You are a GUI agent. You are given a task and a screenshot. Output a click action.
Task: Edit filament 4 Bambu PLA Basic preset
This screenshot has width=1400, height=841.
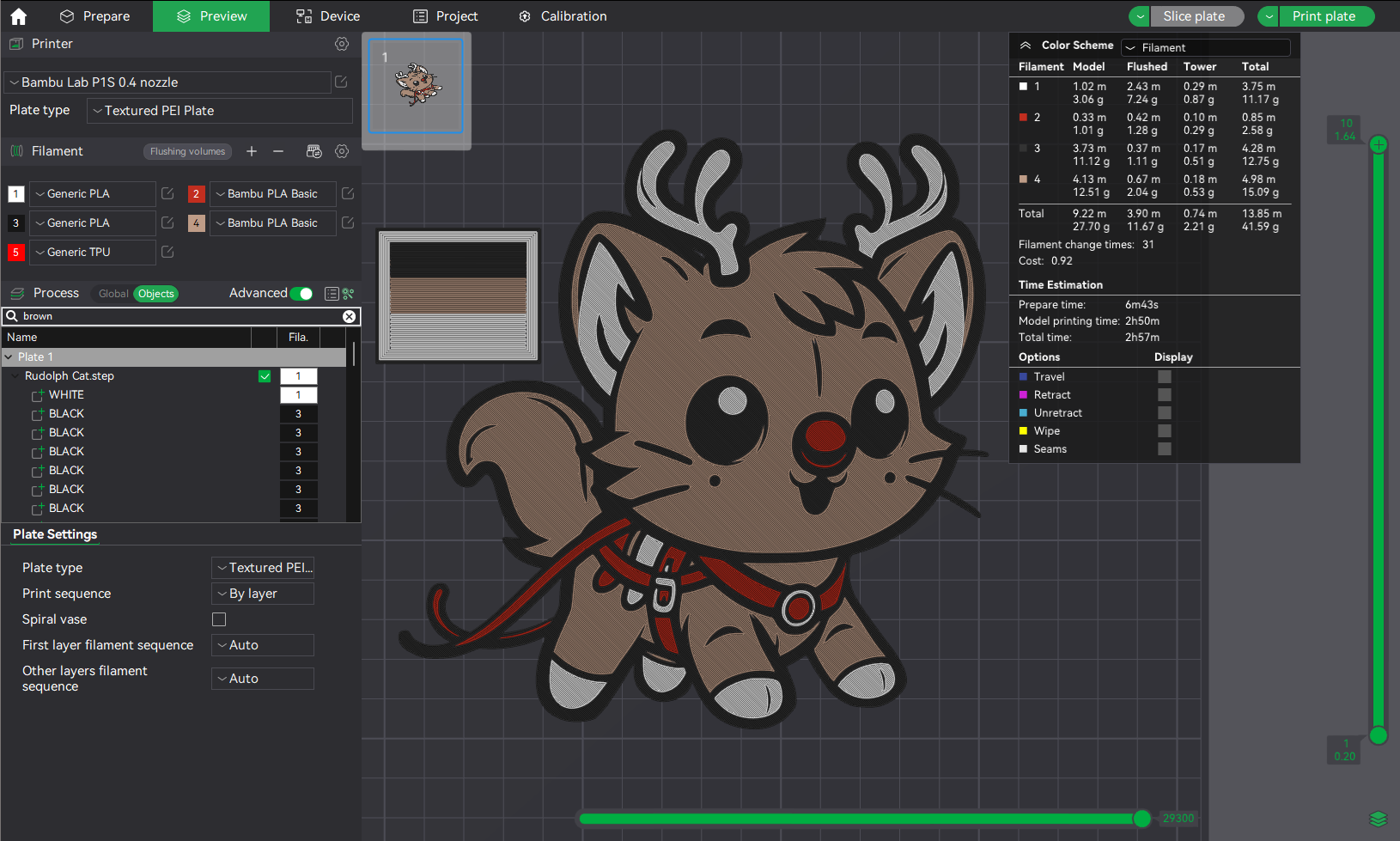(x=348, y=223)
